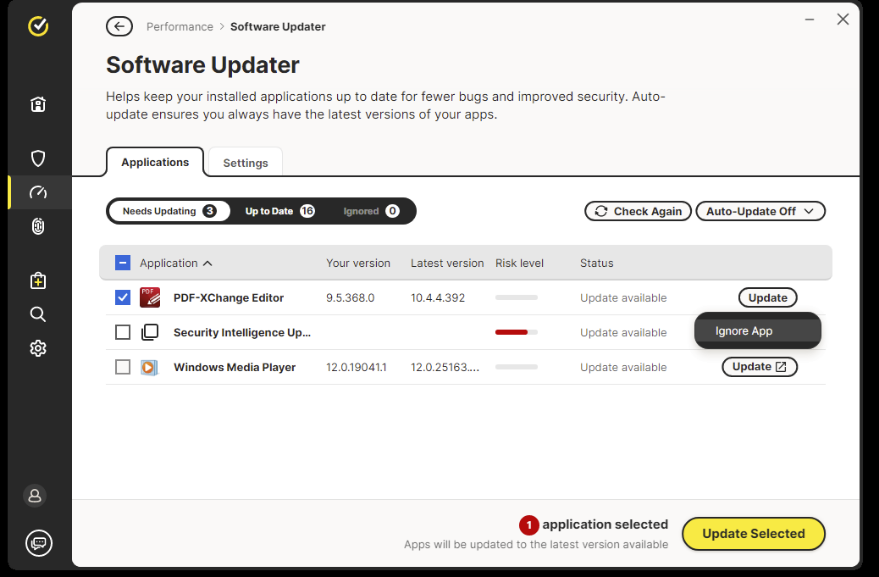Screen dimensions: 879x577
Task: Click PDF-XChange Editor Update available status
Action: [x=623, y=298]
